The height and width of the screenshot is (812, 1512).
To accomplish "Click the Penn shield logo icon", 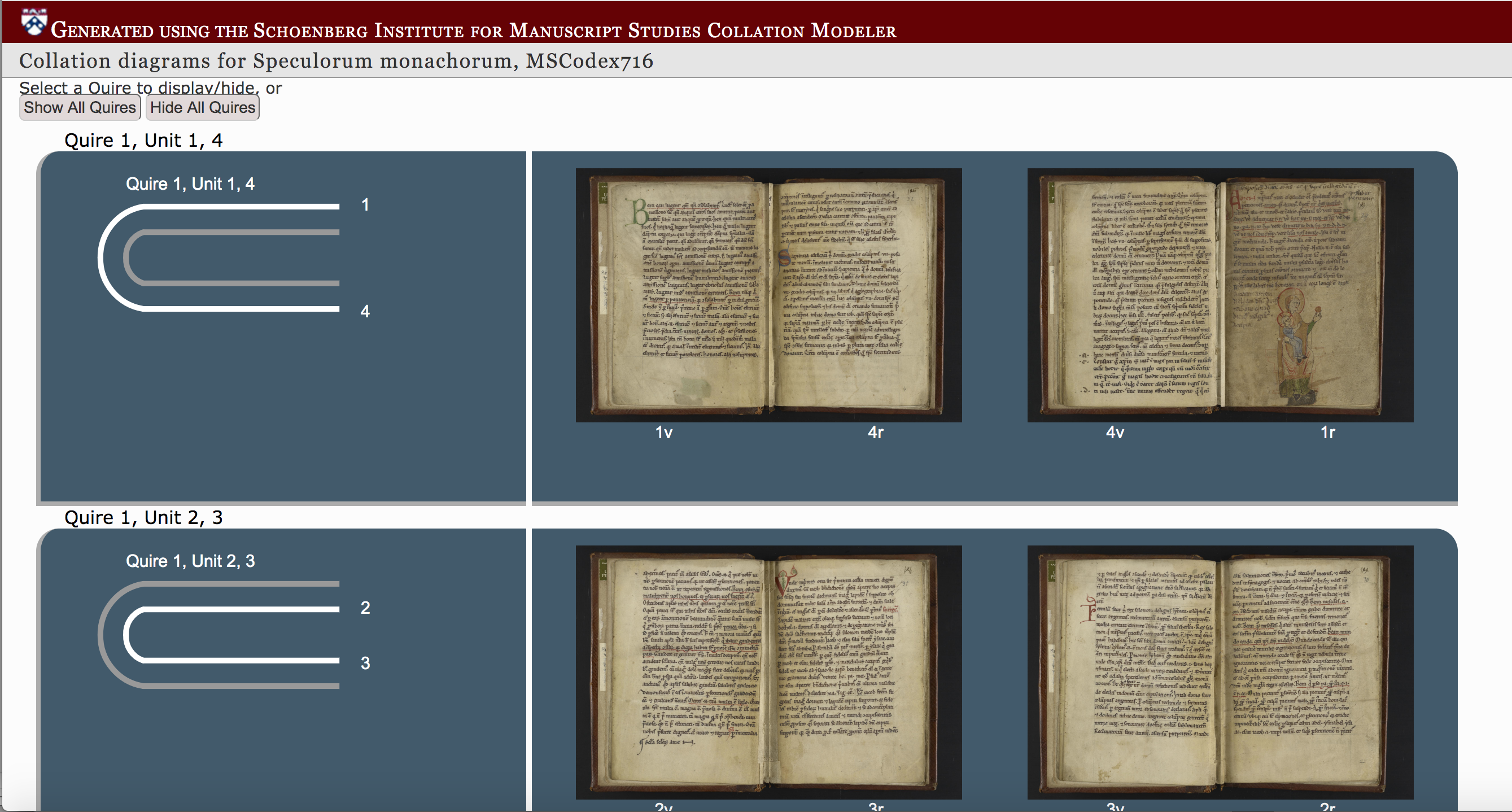I will tap(33, 23).
